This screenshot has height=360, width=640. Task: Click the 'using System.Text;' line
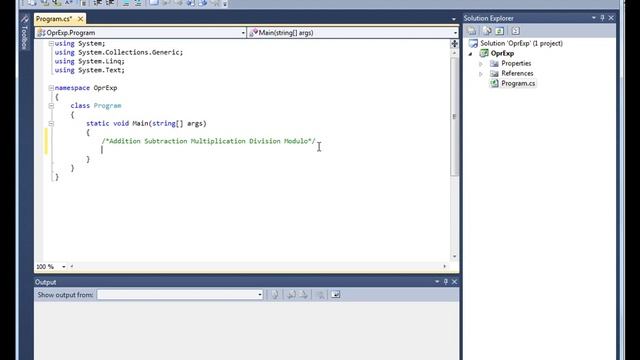tap(90, 70)
